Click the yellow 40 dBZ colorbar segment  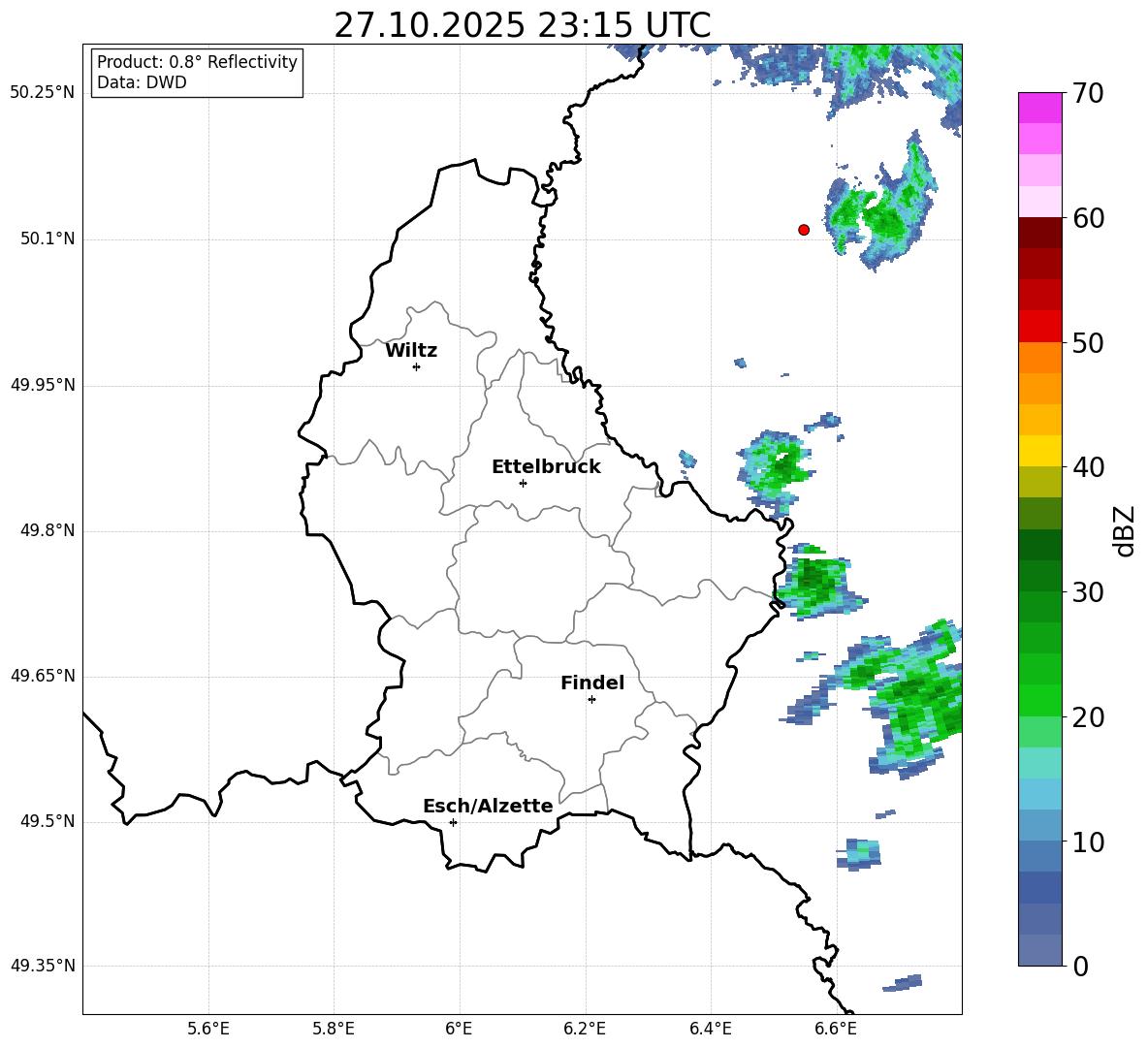pos(1039,451)
